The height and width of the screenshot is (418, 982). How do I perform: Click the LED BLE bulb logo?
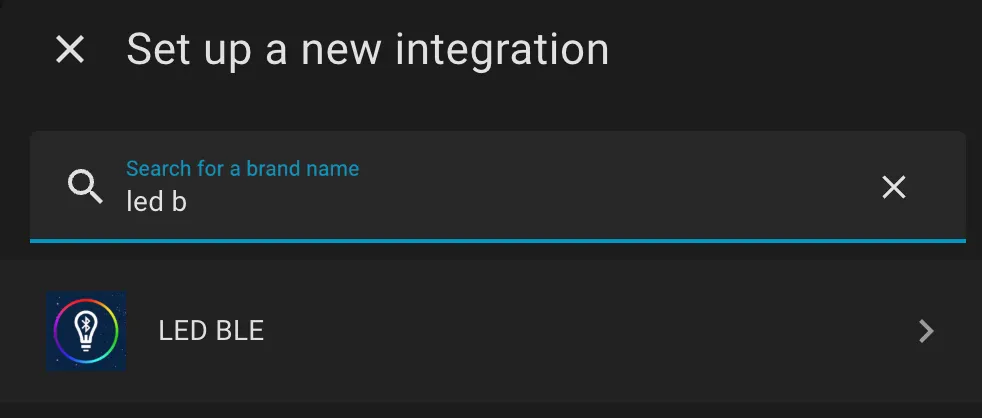click(86, 331)
